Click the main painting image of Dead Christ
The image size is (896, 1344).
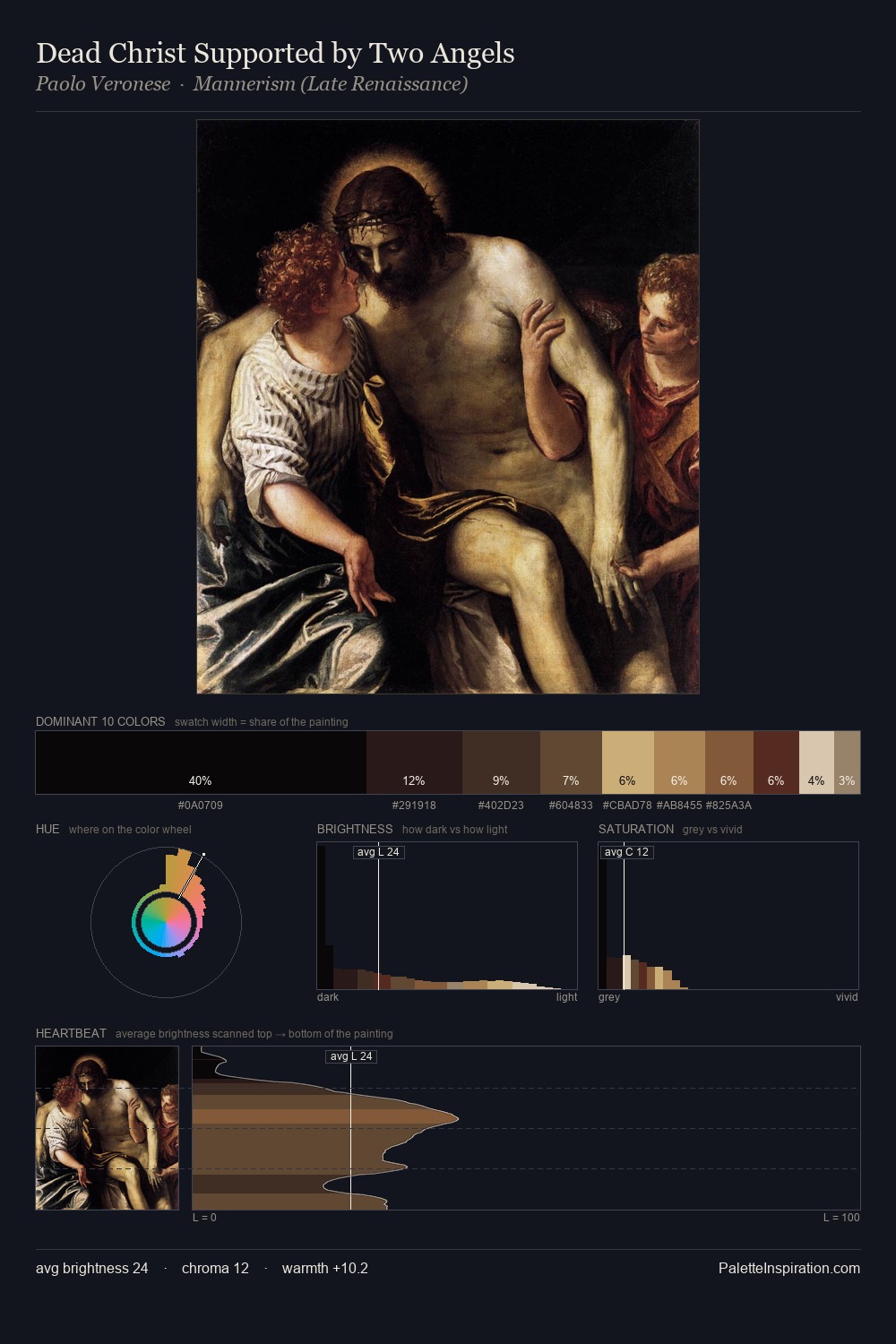coord(448,407)
